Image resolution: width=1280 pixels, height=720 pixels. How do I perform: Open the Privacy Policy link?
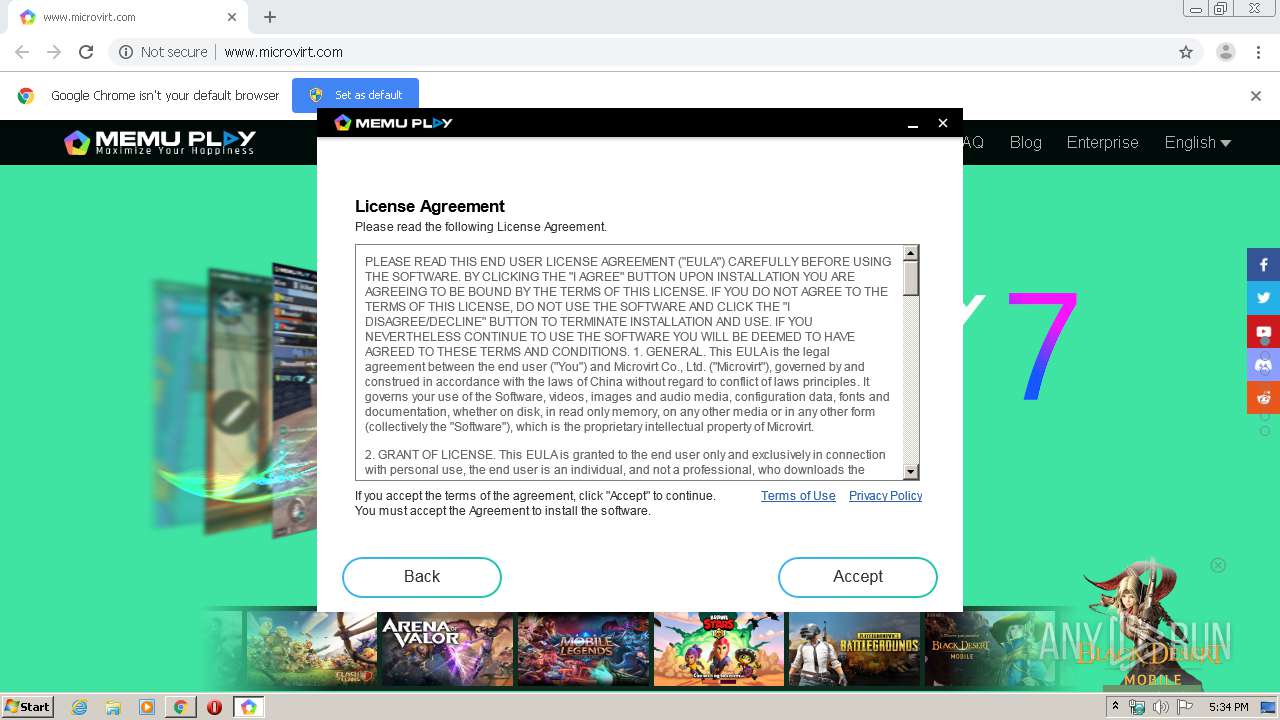coord(885,496)
